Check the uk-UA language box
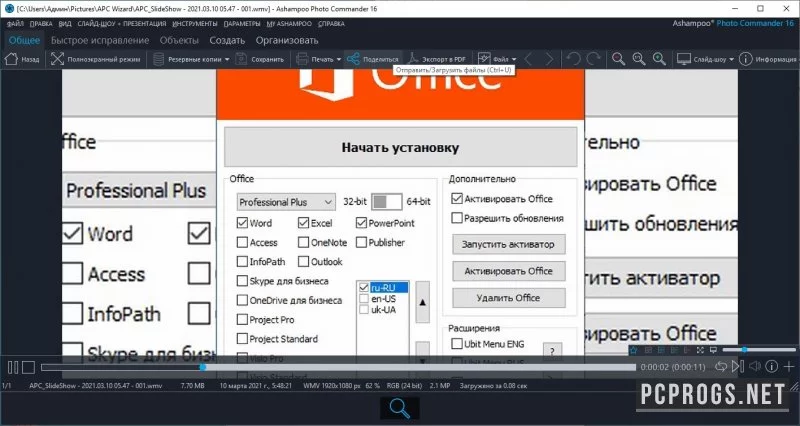 [x=364, y=310]
